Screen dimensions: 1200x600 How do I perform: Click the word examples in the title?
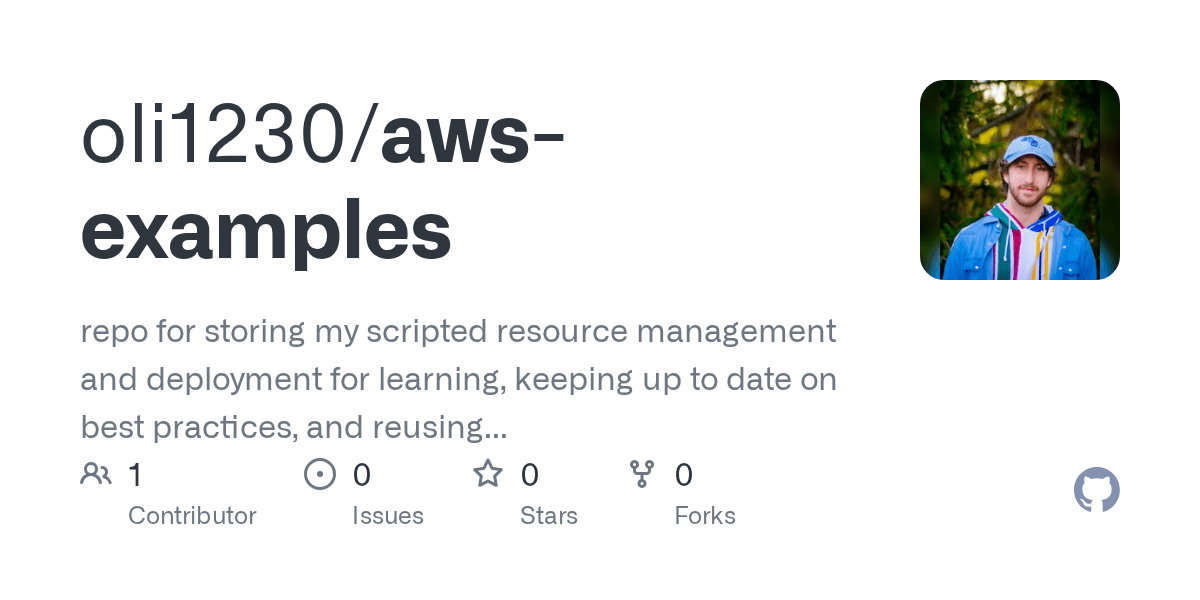pos(266,230)
